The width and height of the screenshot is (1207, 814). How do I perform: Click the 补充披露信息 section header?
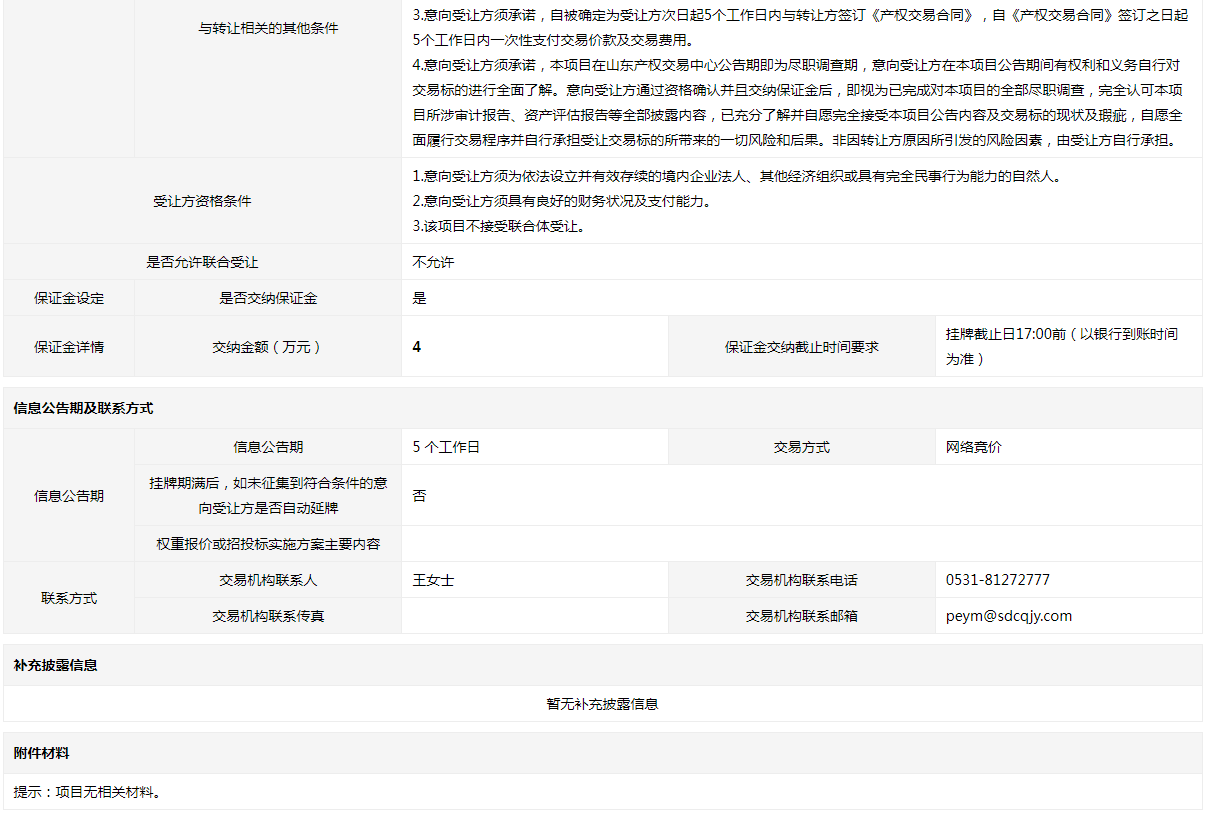(55, 665)
